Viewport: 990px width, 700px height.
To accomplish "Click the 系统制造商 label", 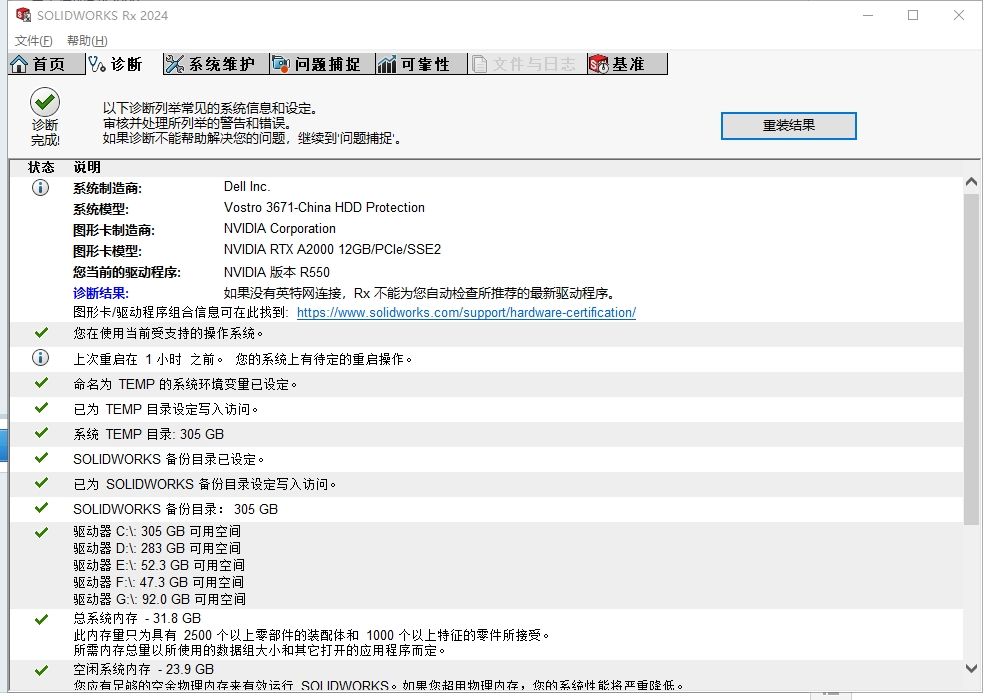I will coord(107,188).
